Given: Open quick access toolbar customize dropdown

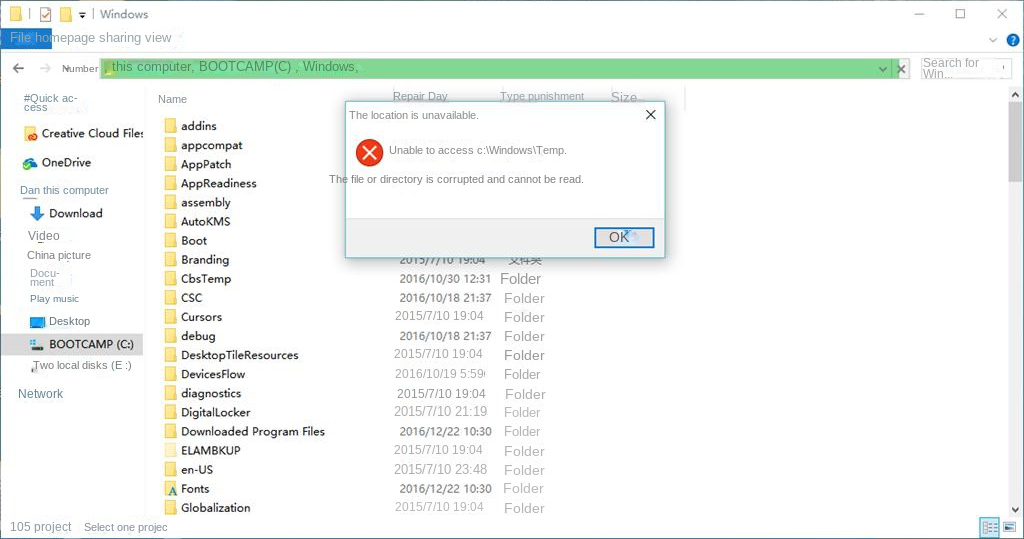Looking at the screenshot, I should [82, 15].
